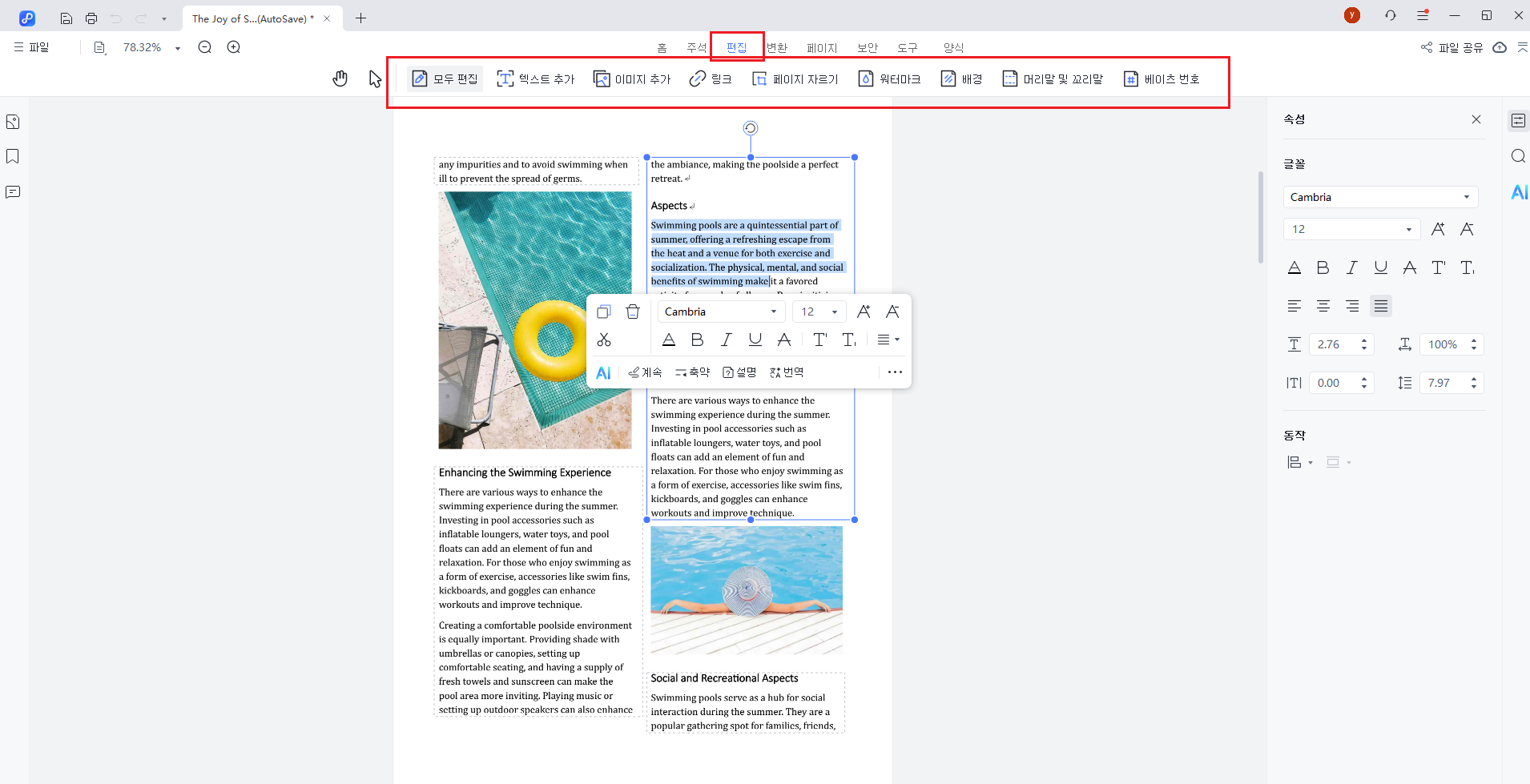The width and height of the screenshot is (1530, 784).
Task: Open the 파일 menu
Action: [32, 47]
